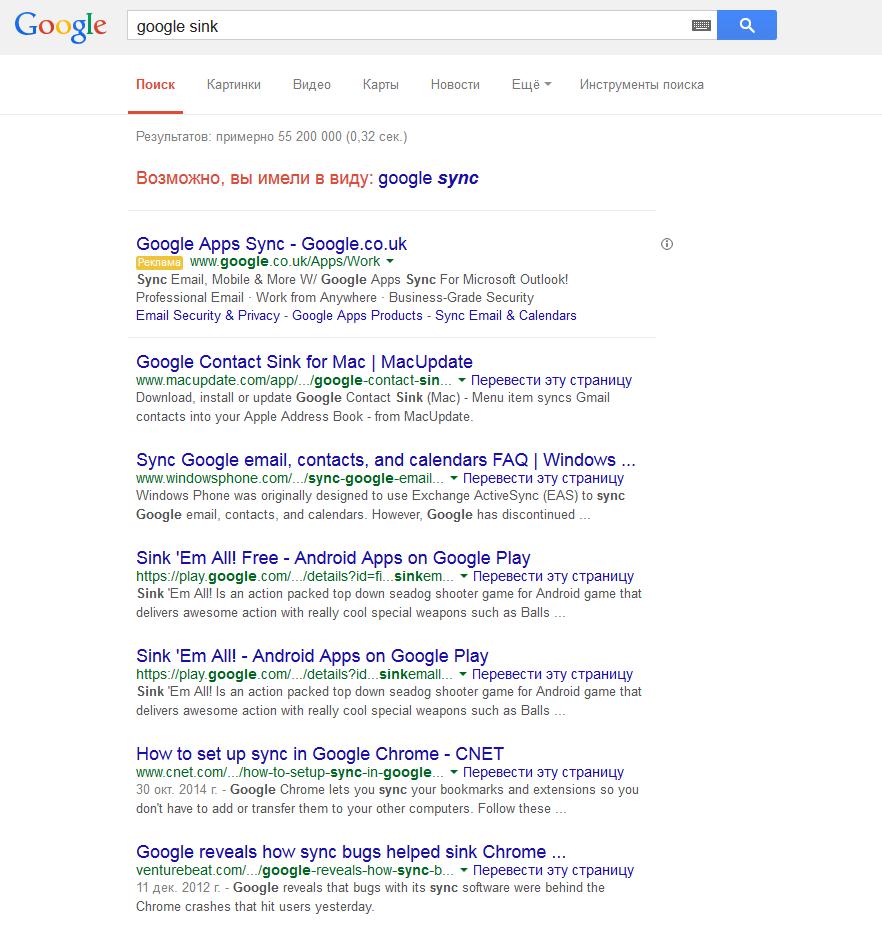The width and height of the screenshot is (882, 931).
Task: Open the Новости tab
Action: 455,85
